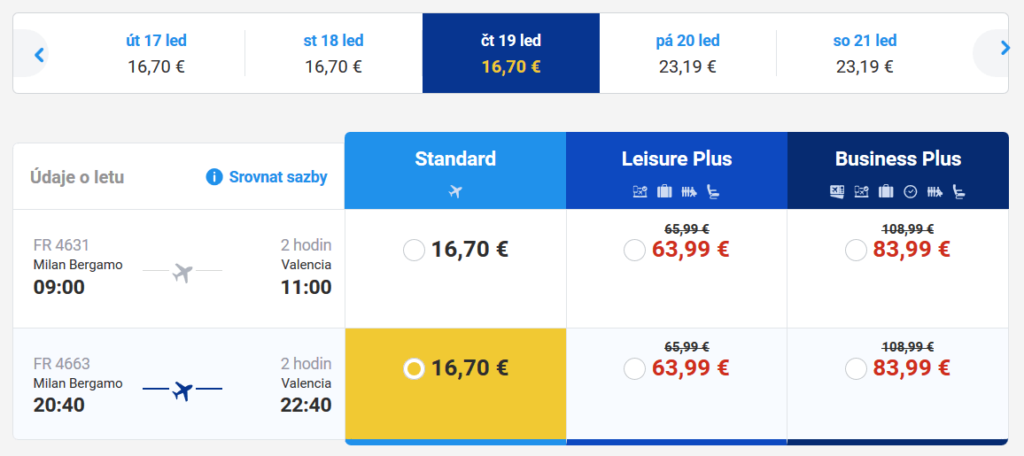Viewport: 1024px width, 456px height.
Task: Select Business Plus radio for FR 4663
Action: [x=856, y=369]
